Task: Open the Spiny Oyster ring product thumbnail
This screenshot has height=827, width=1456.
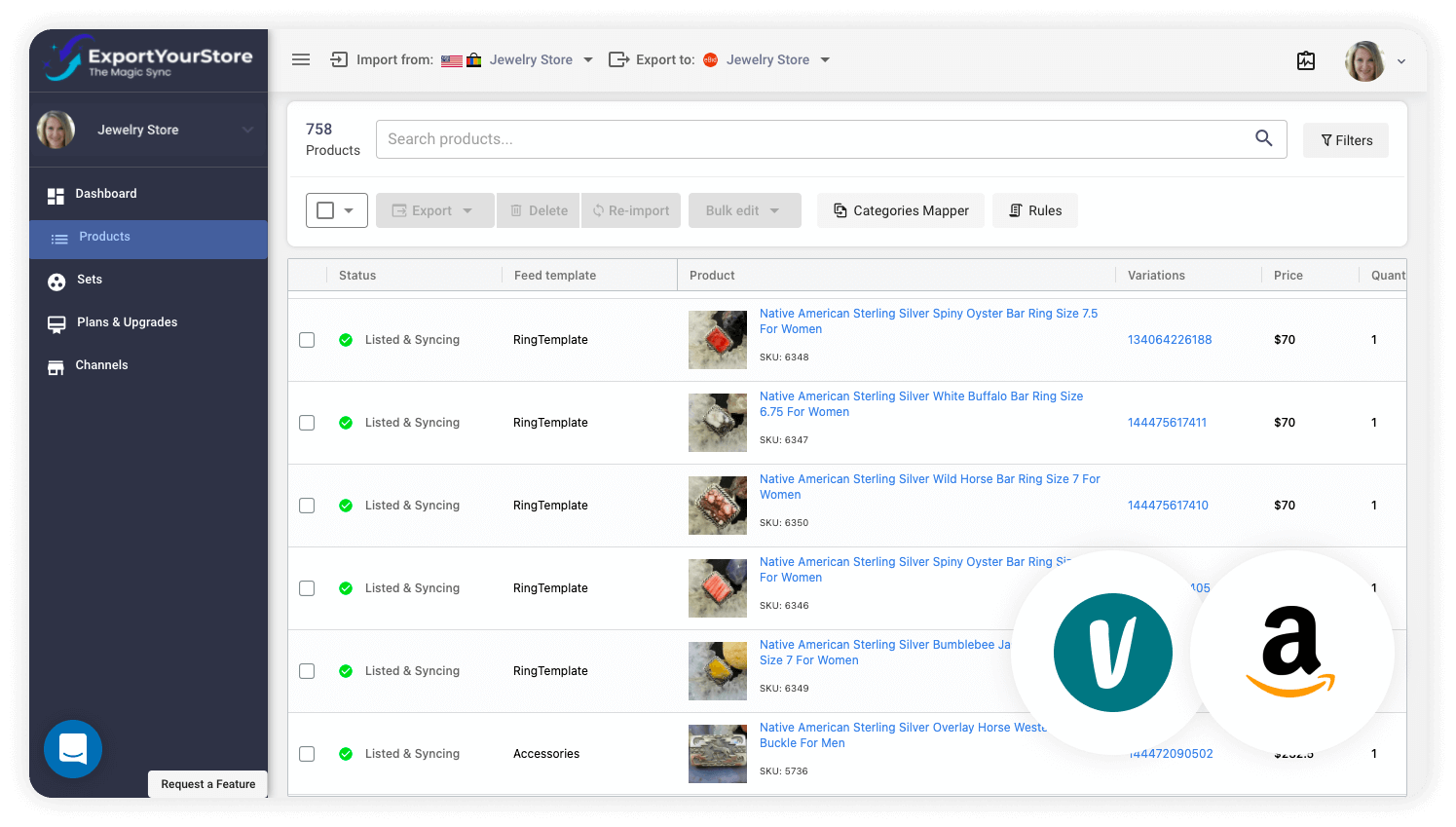Action: click(718, 339)
